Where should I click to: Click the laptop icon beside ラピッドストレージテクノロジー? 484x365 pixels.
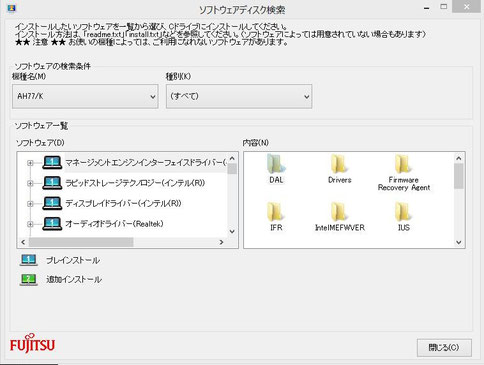pos(52,183)
